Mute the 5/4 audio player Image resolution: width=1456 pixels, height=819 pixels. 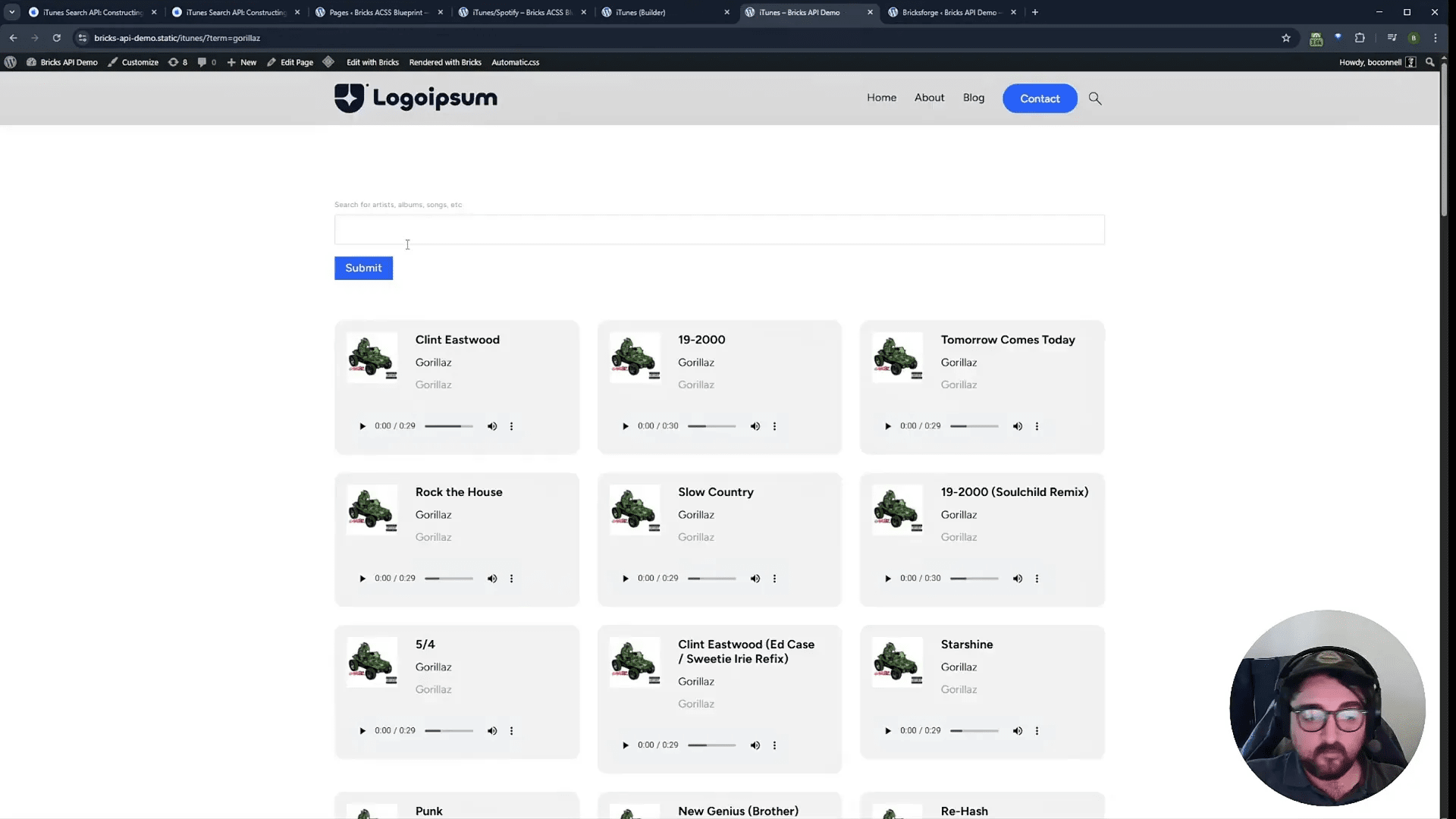492,731
